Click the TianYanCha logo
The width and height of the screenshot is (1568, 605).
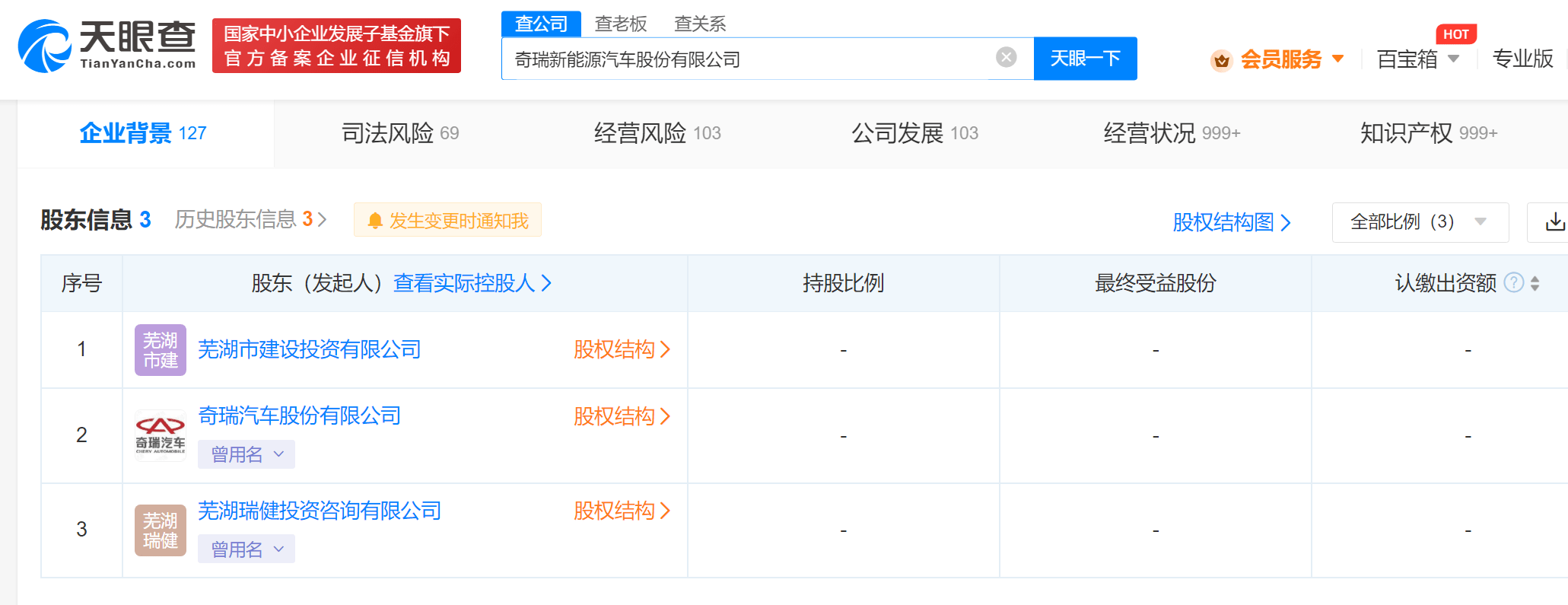coord(107,46)
